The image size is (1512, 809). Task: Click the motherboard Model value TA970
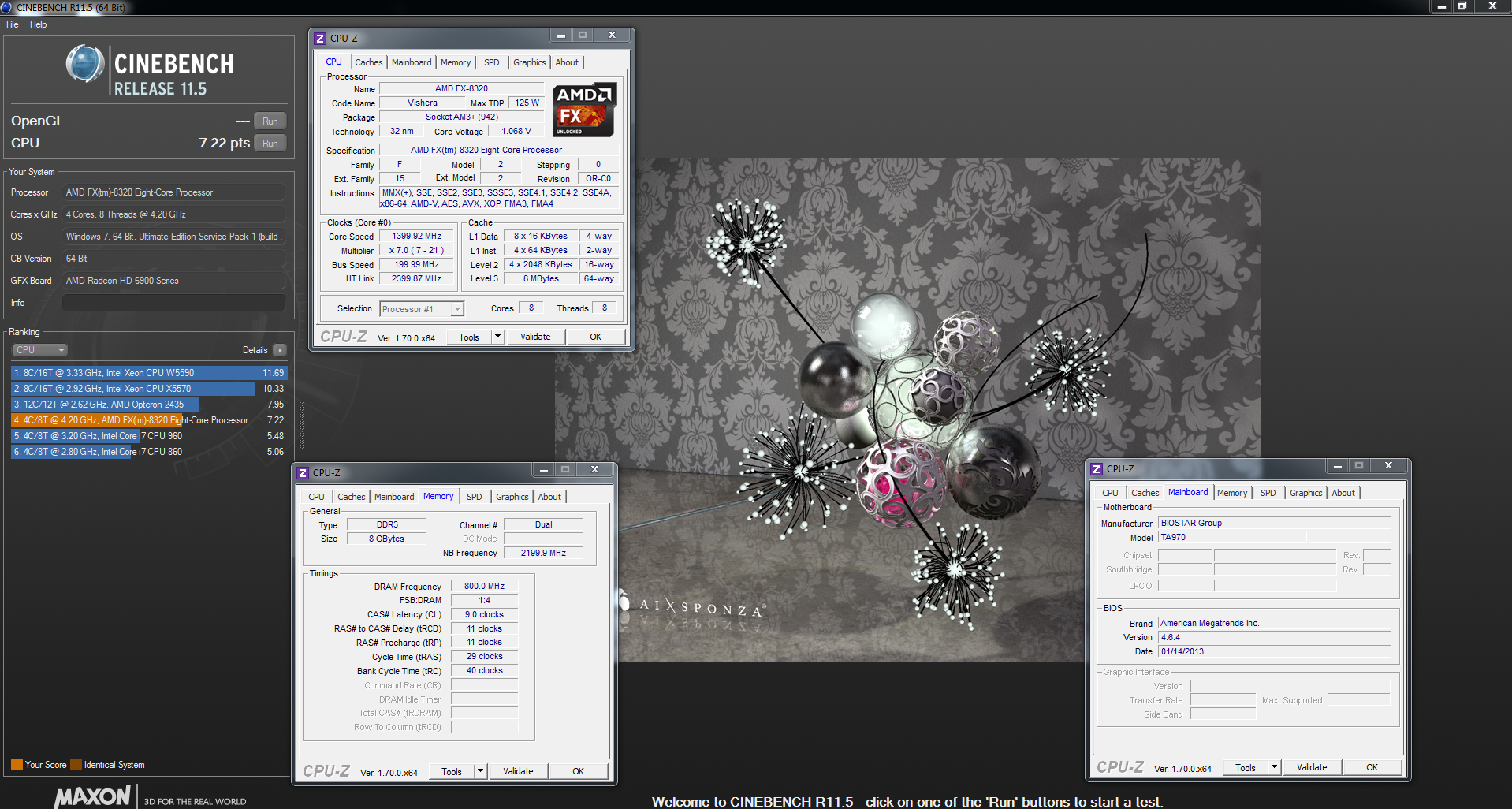[1232, 537]
